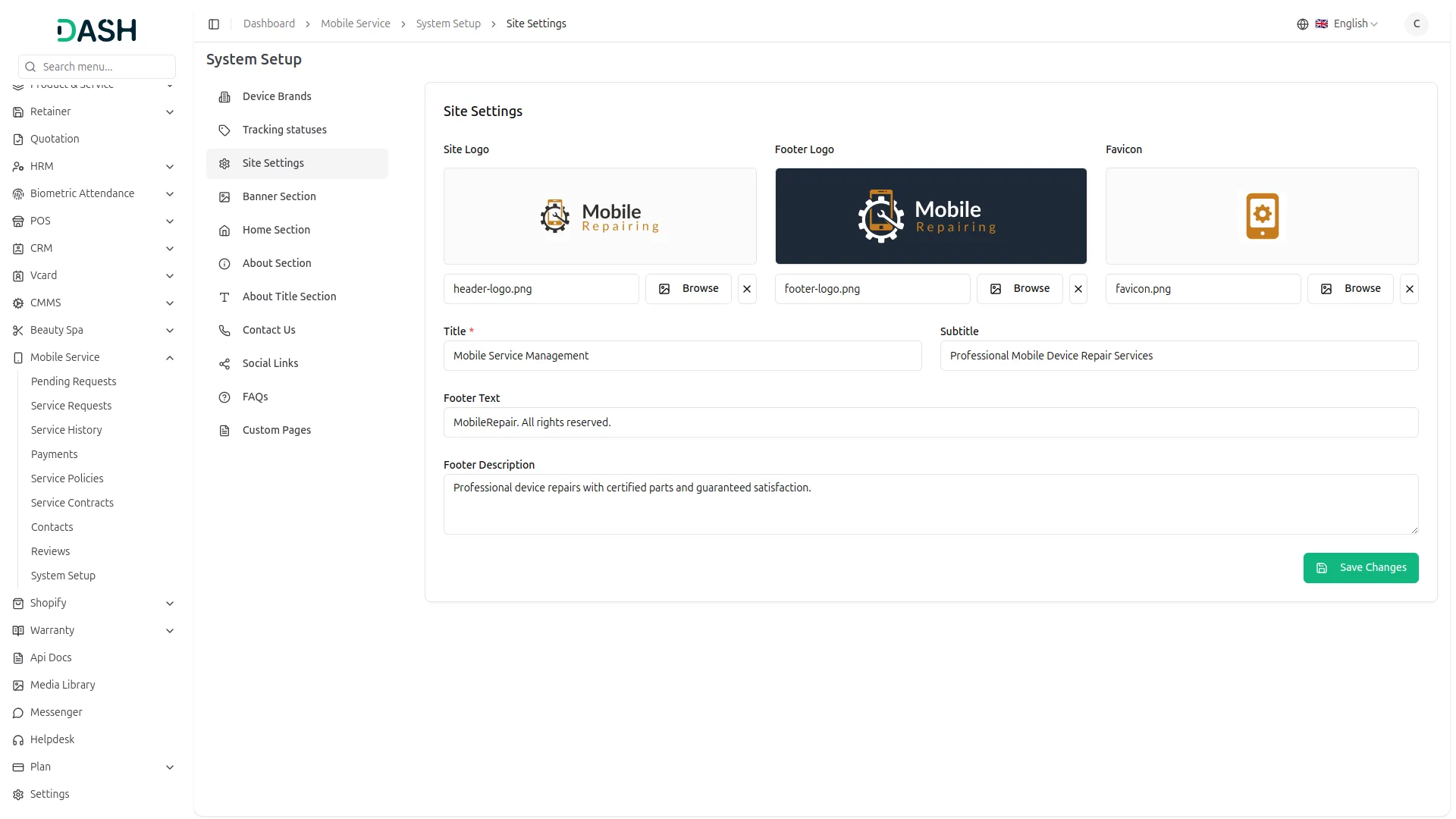The height and width of the screenshot is (819, 1456).
Task: Open the Service History page
Action: pos(66,430)
